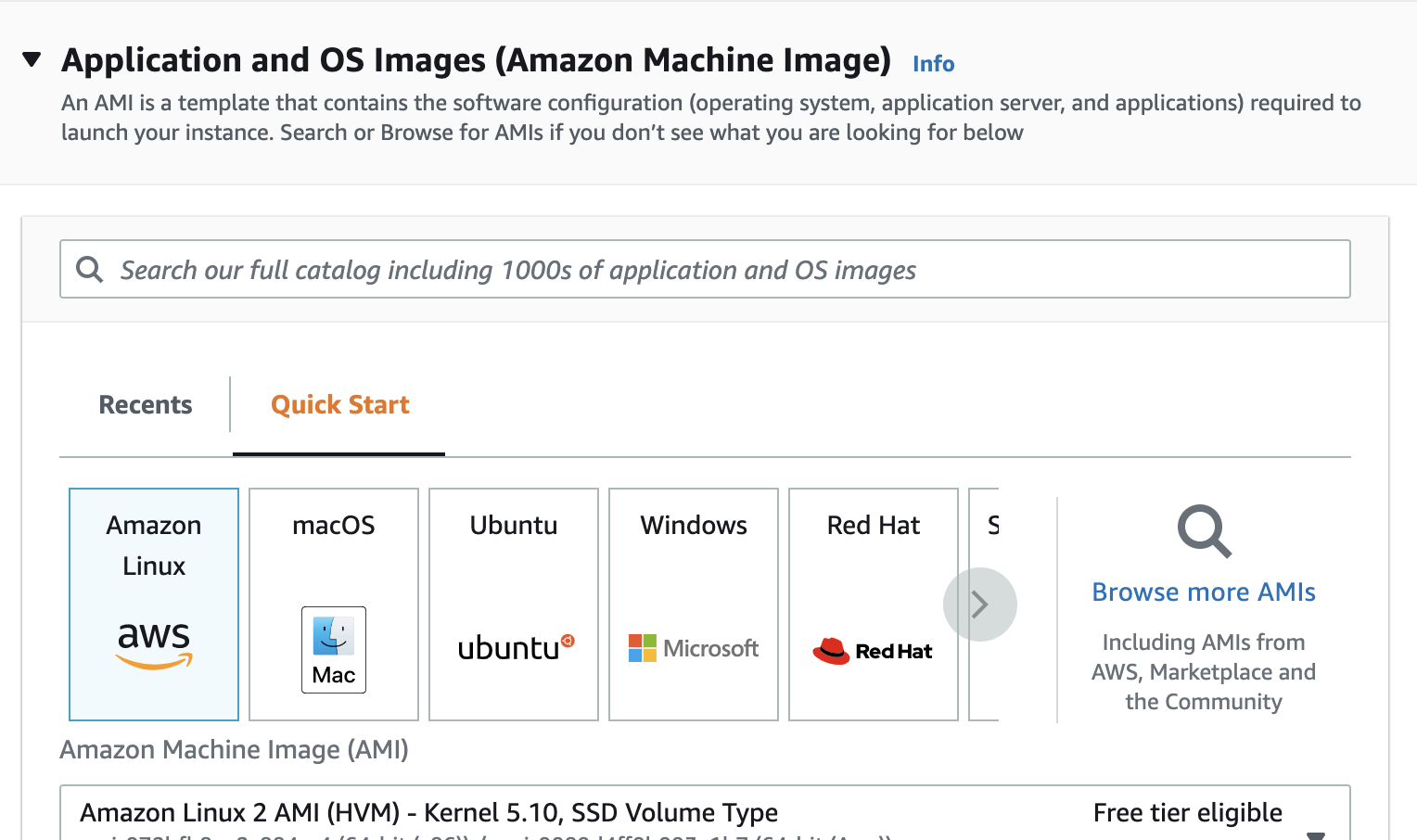Viewport: 1417px width, 840px height.
Task: Click the Microsoft logo
Action: (x=694, y=648)
